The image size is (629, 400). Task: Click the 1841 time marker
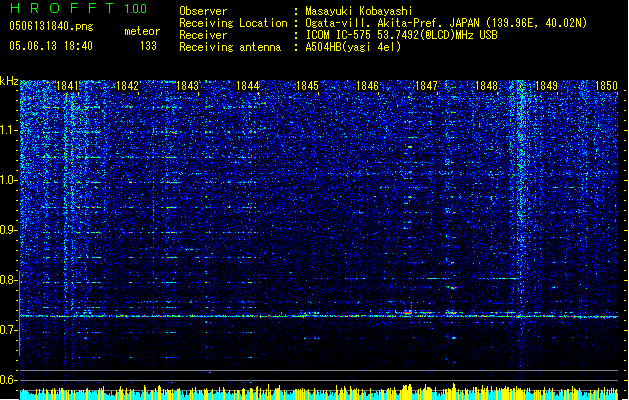(67, 86)
